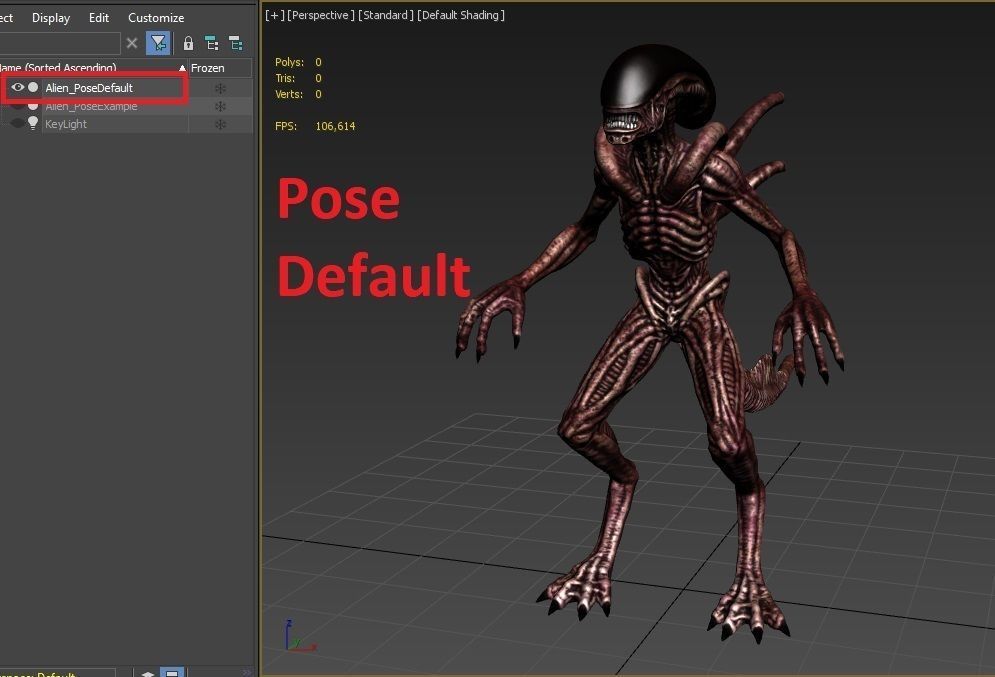Click the Frozen column header

(x=220, y=68)
